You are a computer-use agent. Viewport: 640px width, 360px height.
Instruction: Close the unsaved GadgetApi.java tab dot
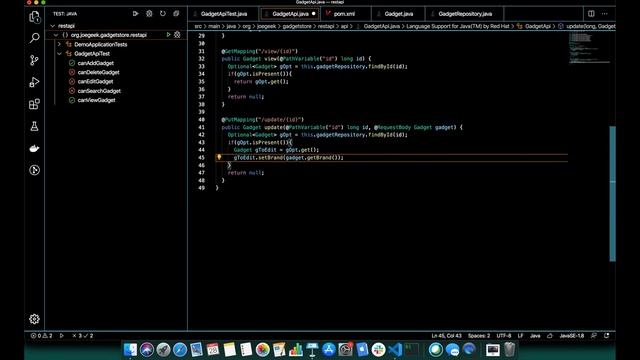(x=313, y=14)
